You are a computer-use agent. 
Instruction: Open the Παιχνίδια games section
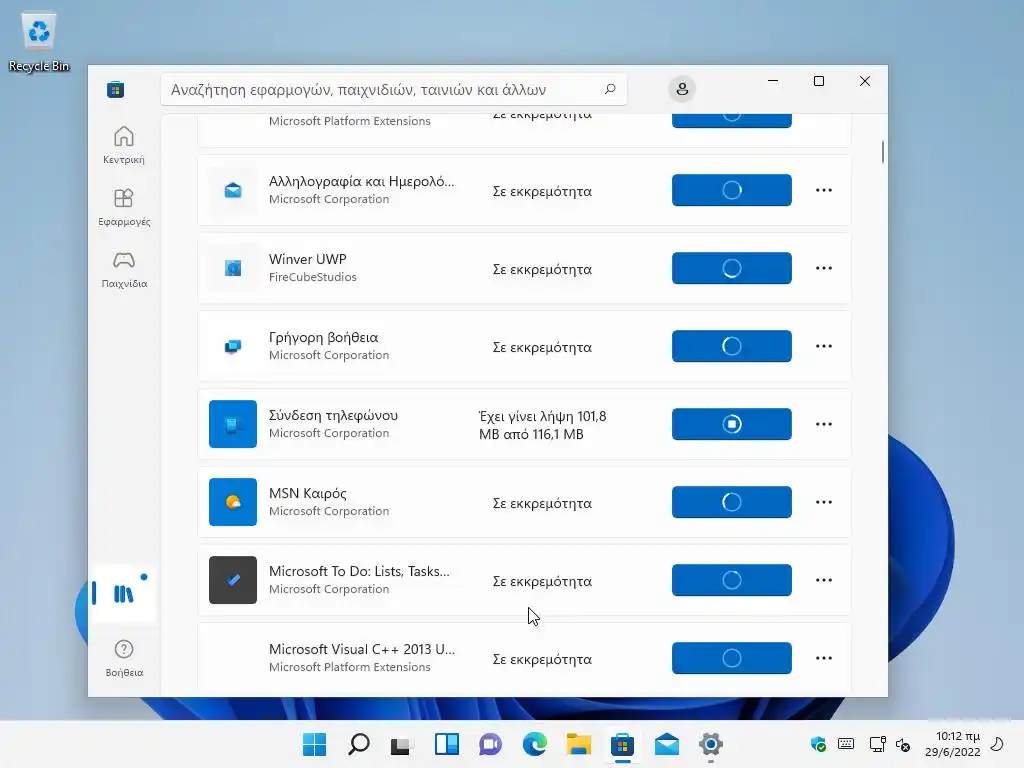click(123, 269)
